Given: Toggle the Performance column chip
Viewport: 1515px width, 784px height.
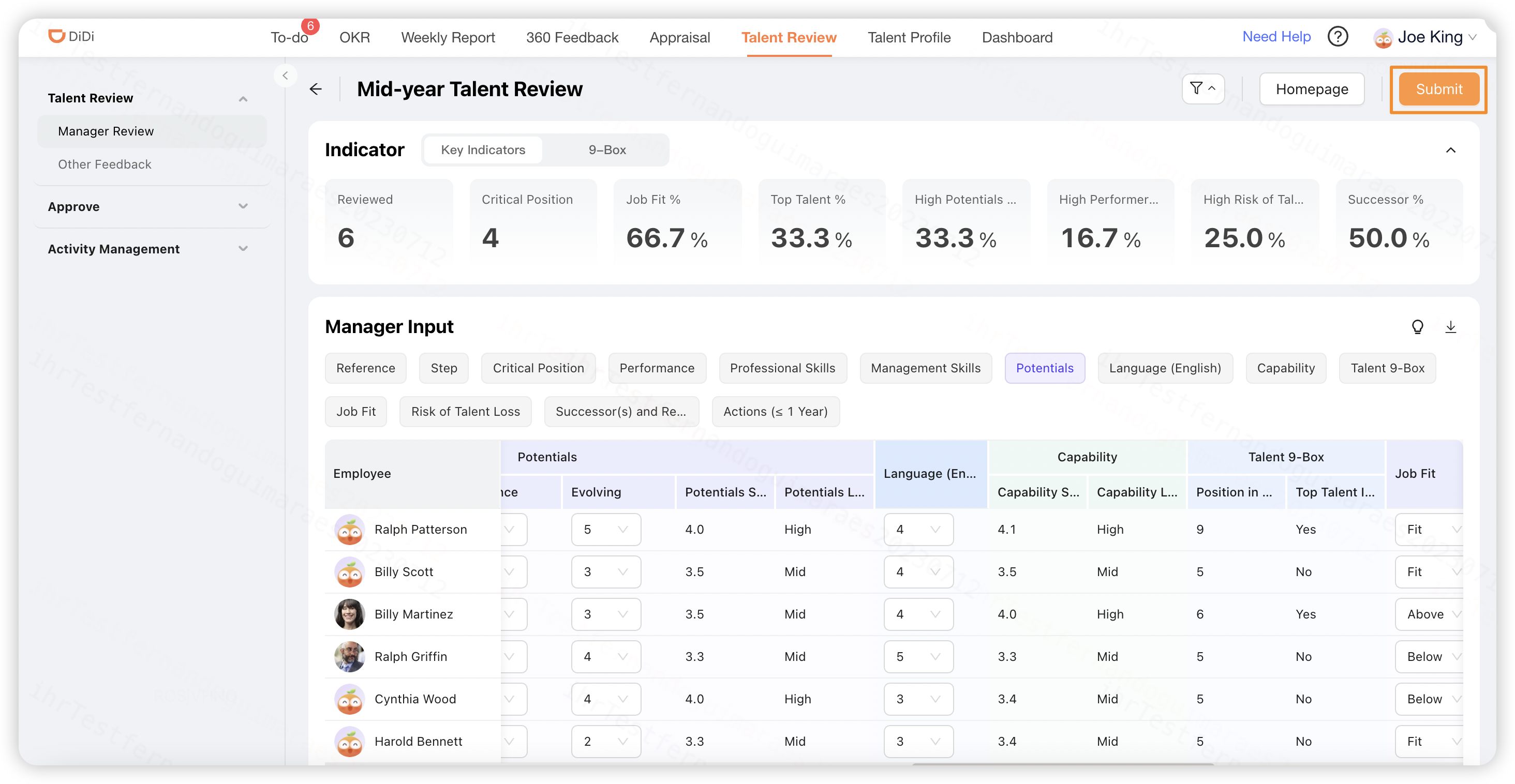Looking at the screenshot, I should pos(657,368).
